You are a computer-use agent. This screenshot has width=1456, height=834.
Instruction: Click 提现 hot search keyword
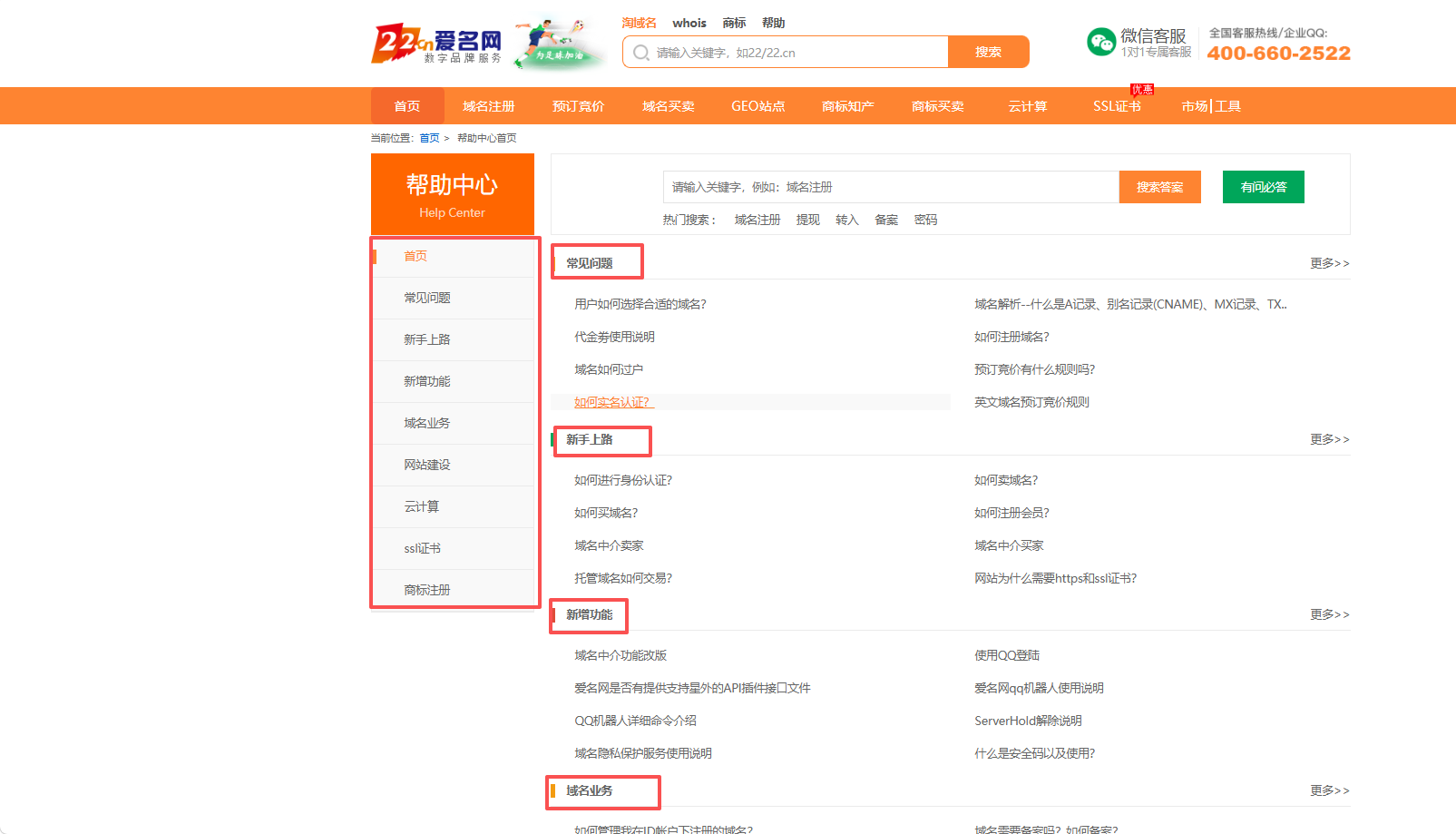(807, 220)
